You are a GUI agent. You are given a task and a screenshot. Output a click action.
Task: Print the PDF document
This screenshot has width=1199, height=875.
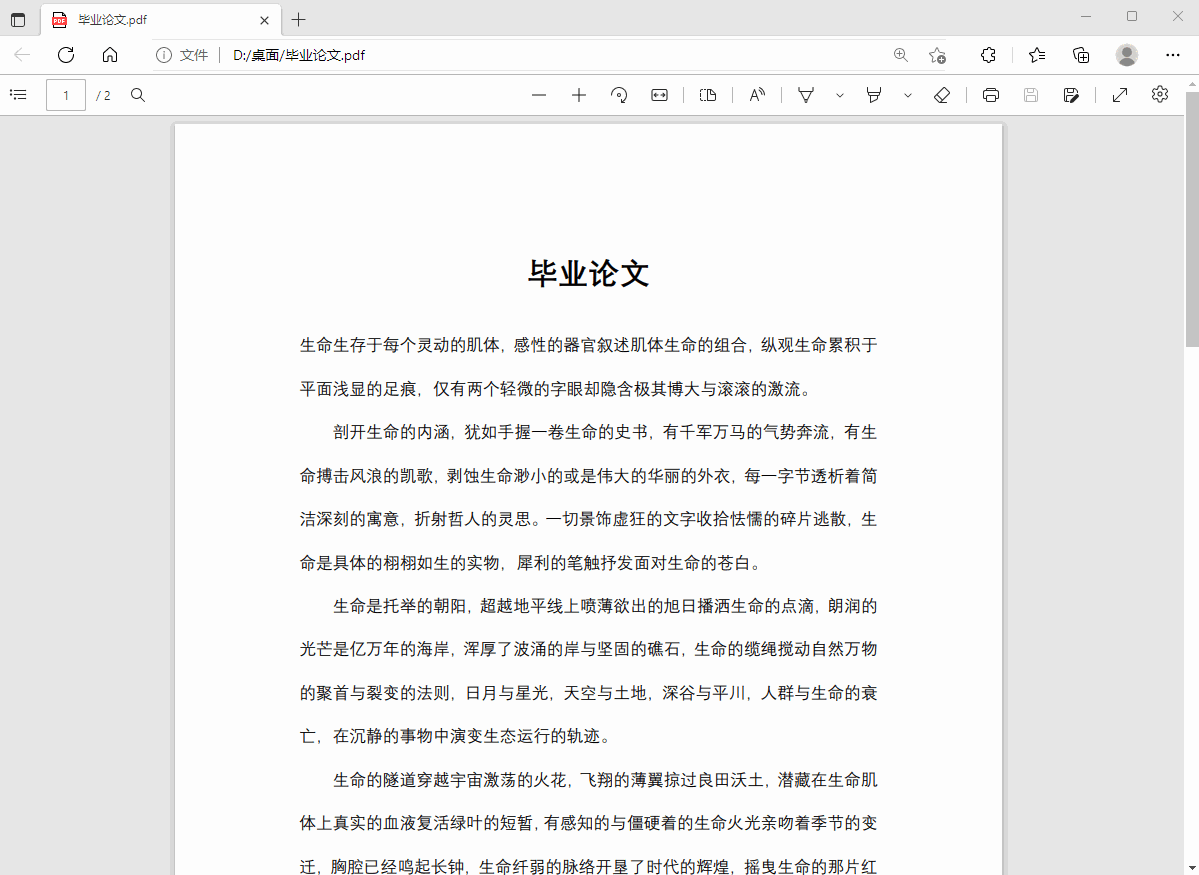tap(991, 95)
